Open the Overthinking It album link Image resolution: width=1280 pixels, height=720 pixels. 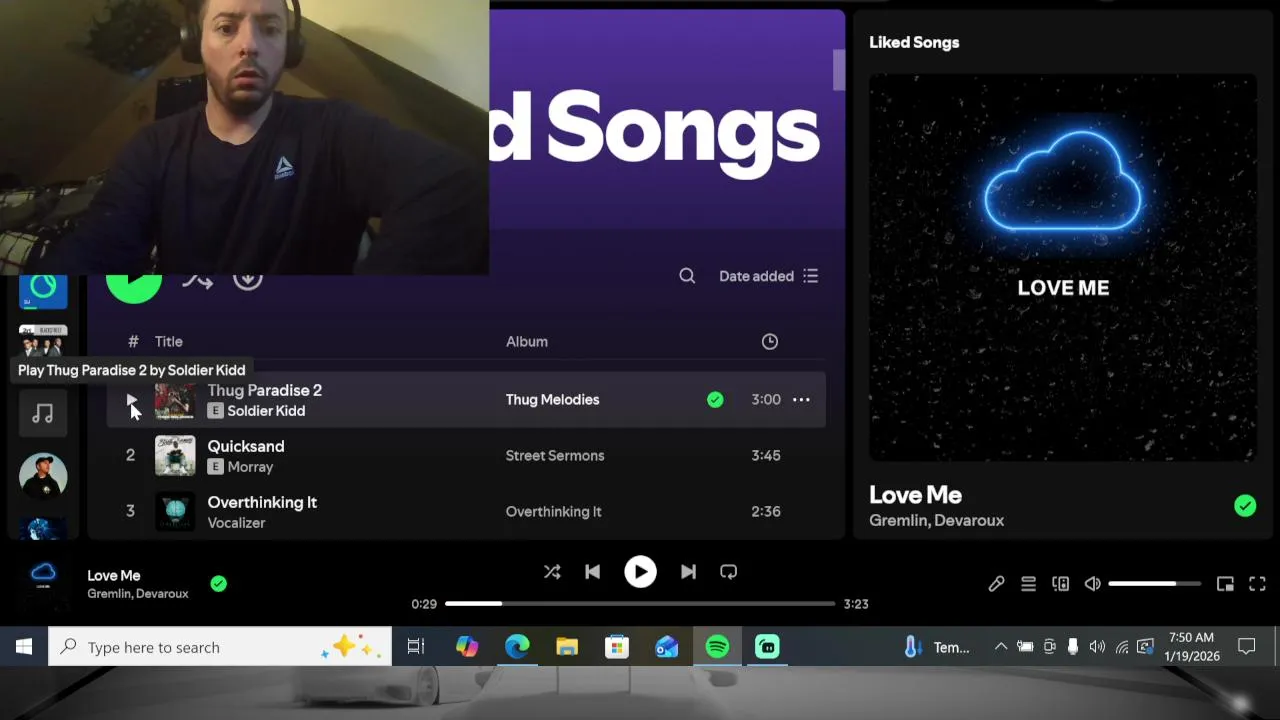click(553, 511)
